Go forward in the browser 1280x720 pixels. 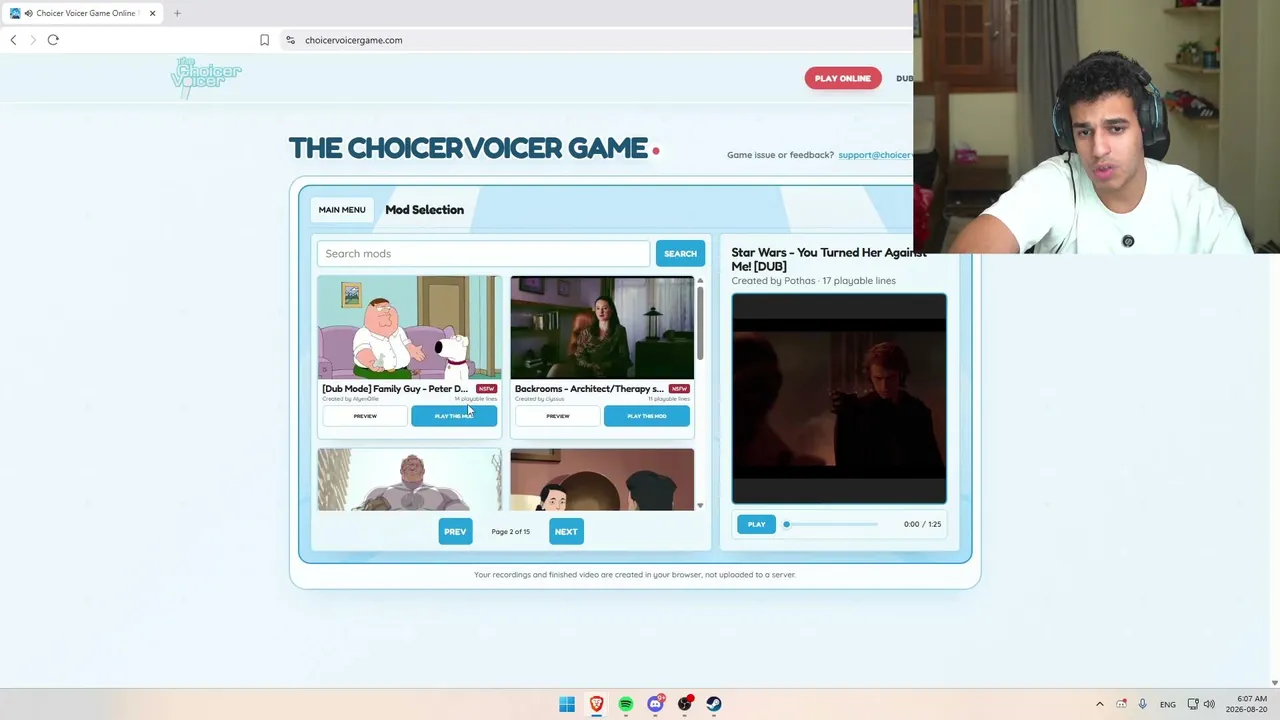[x=33, y=40]
